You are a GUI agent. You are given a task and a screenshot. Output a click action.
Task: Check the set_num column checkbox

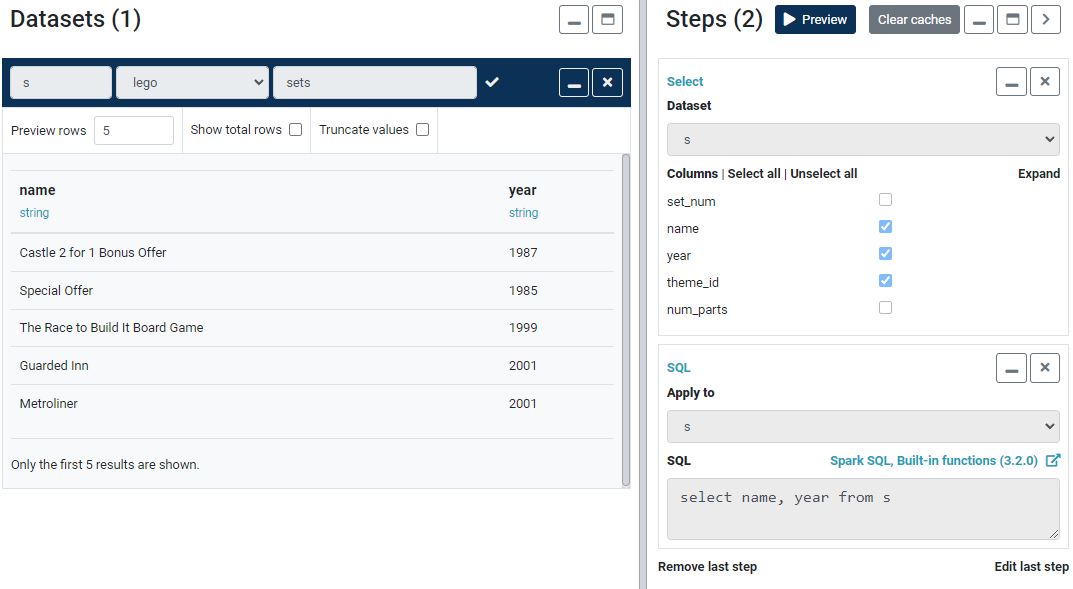(x=885, y=199)
